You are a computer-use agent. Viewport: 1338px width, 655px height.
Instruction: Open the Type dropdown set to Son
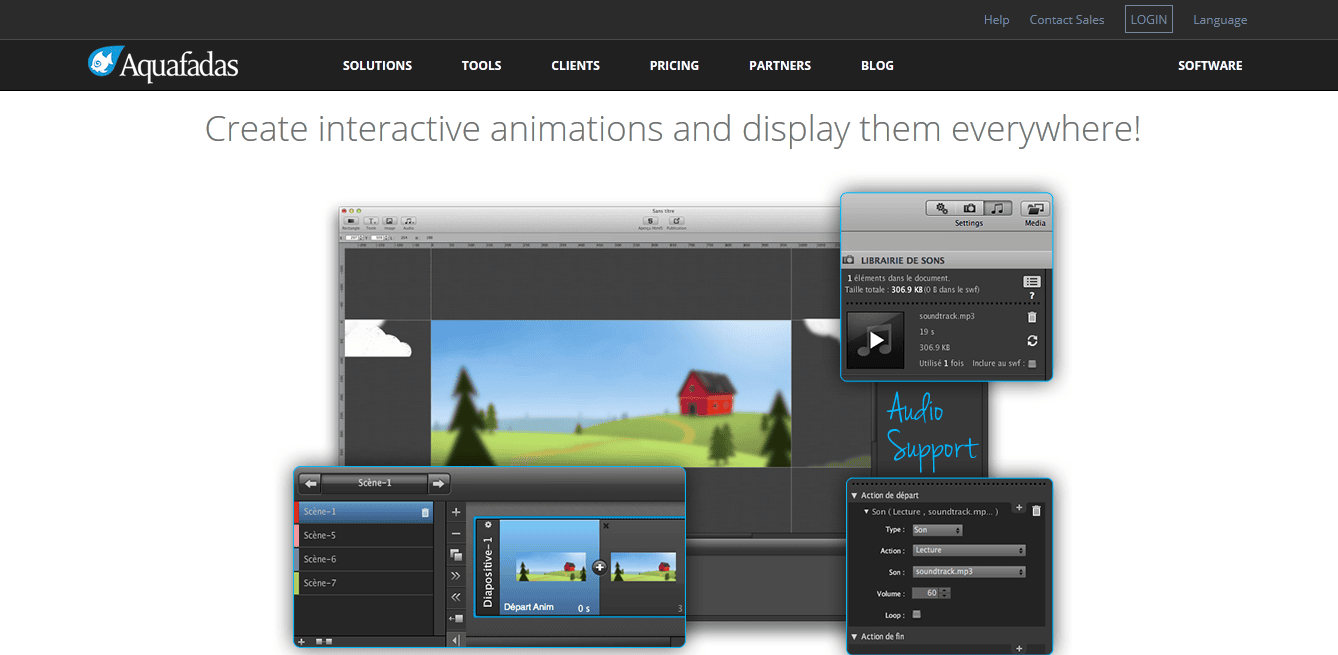tap(938, 530)
